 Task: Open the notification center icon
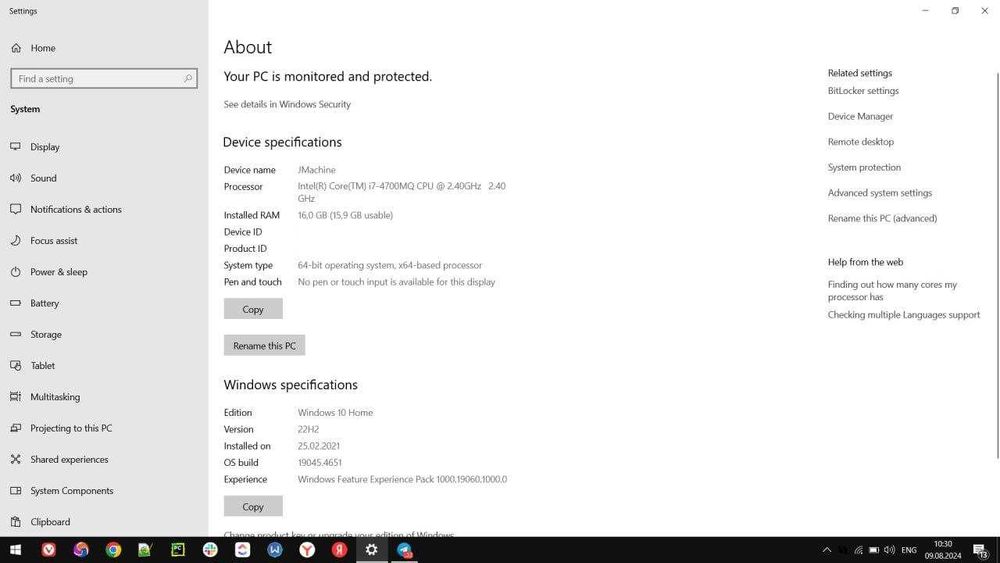click(980, 550)
